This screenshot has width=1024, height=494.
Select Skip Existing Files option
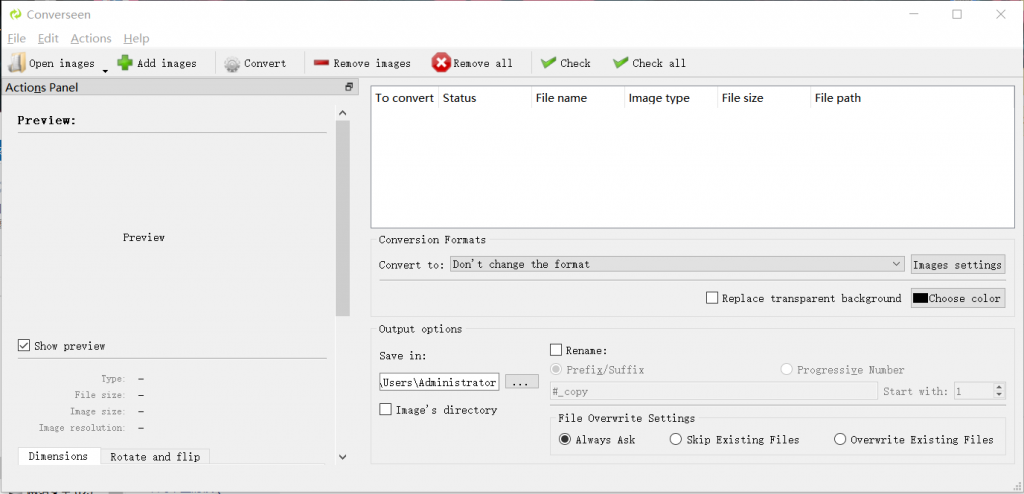pyautogui.click(x=676, y=439)
